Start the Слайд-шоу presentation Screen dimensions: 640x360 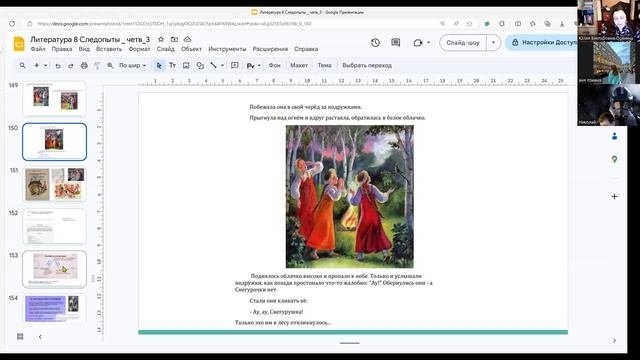click(463, 42)
